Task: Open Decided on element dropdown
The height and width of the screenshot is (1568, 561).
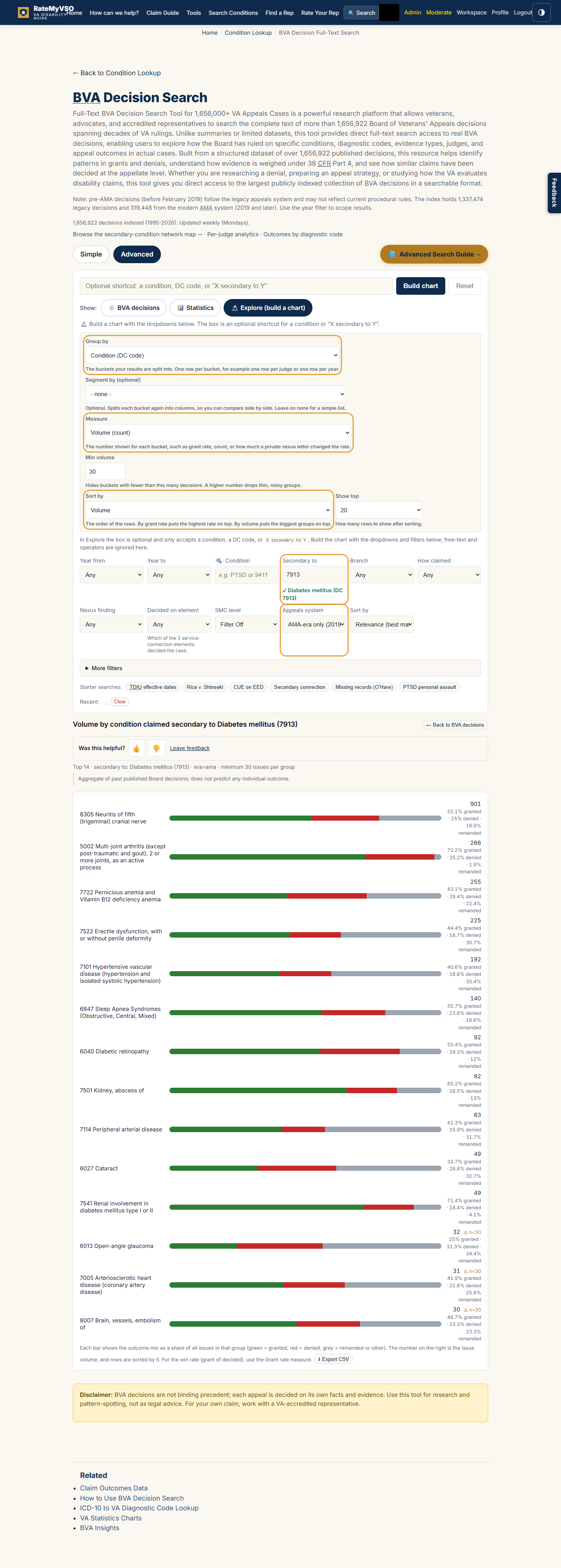Action: pos(179,625)
